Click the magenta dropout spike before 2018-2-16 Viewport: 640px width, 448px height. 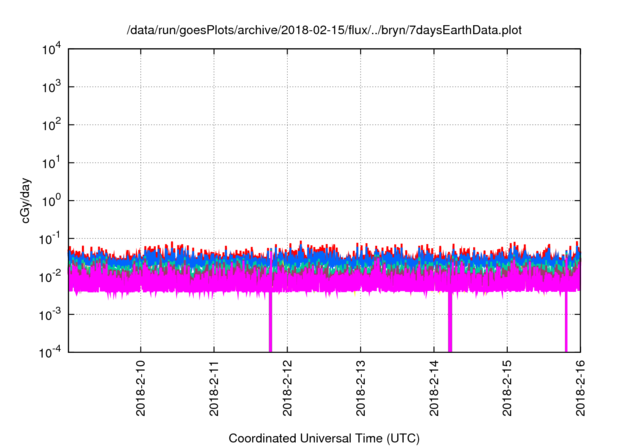pos(566,322)
